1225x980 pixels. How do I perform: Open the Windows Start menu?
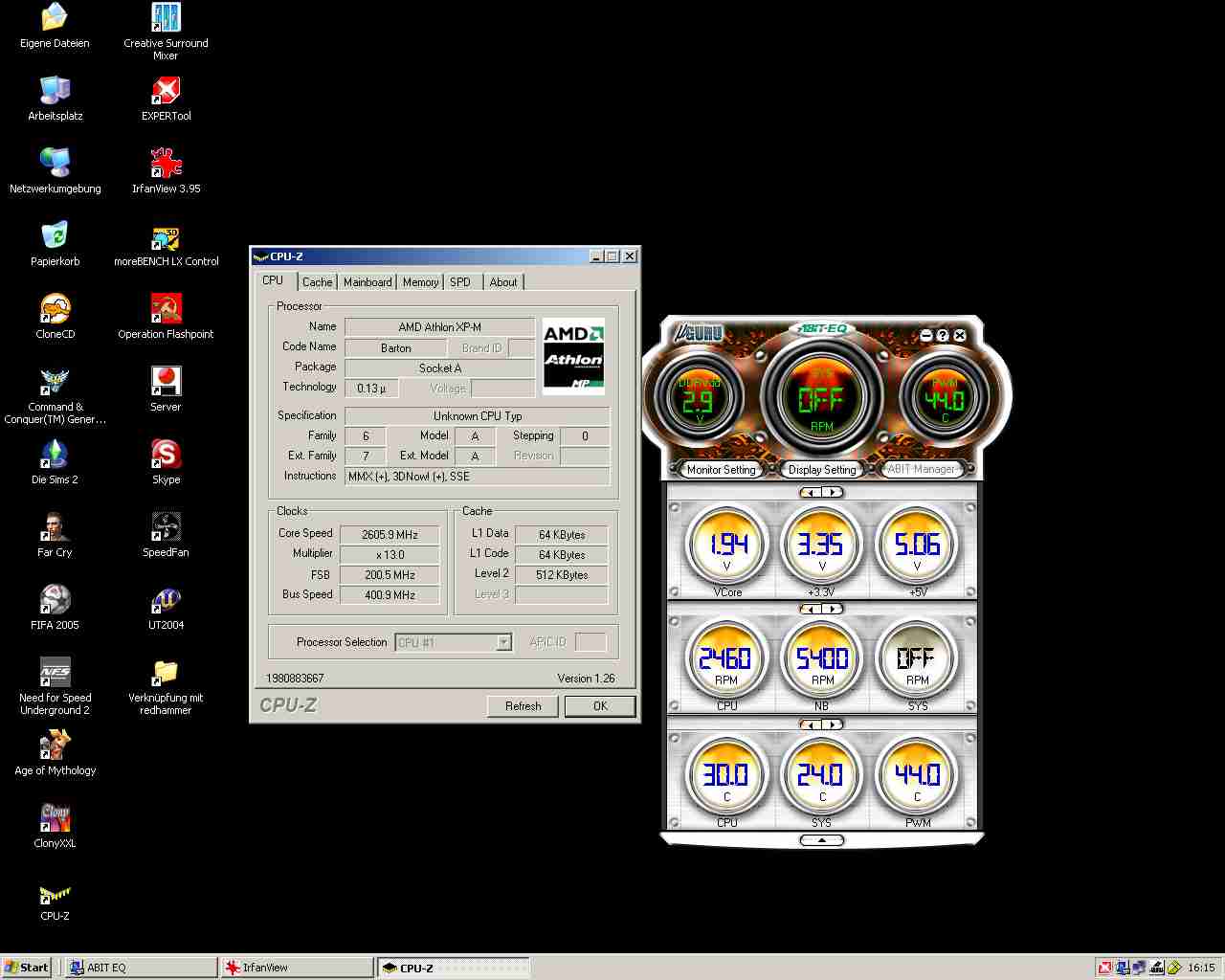click(27, 968)
